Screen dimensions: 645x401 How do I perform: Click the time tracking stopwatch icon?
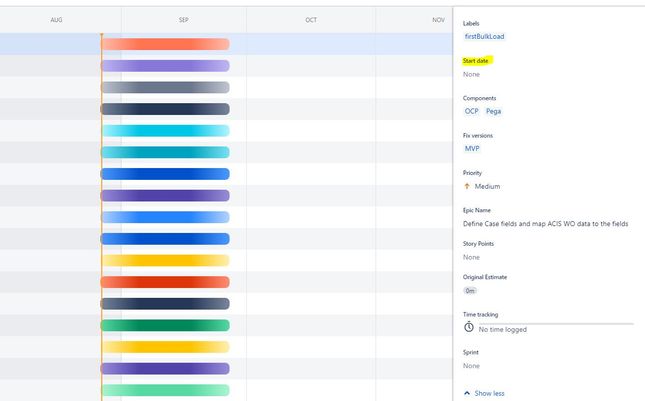point(469,327)
